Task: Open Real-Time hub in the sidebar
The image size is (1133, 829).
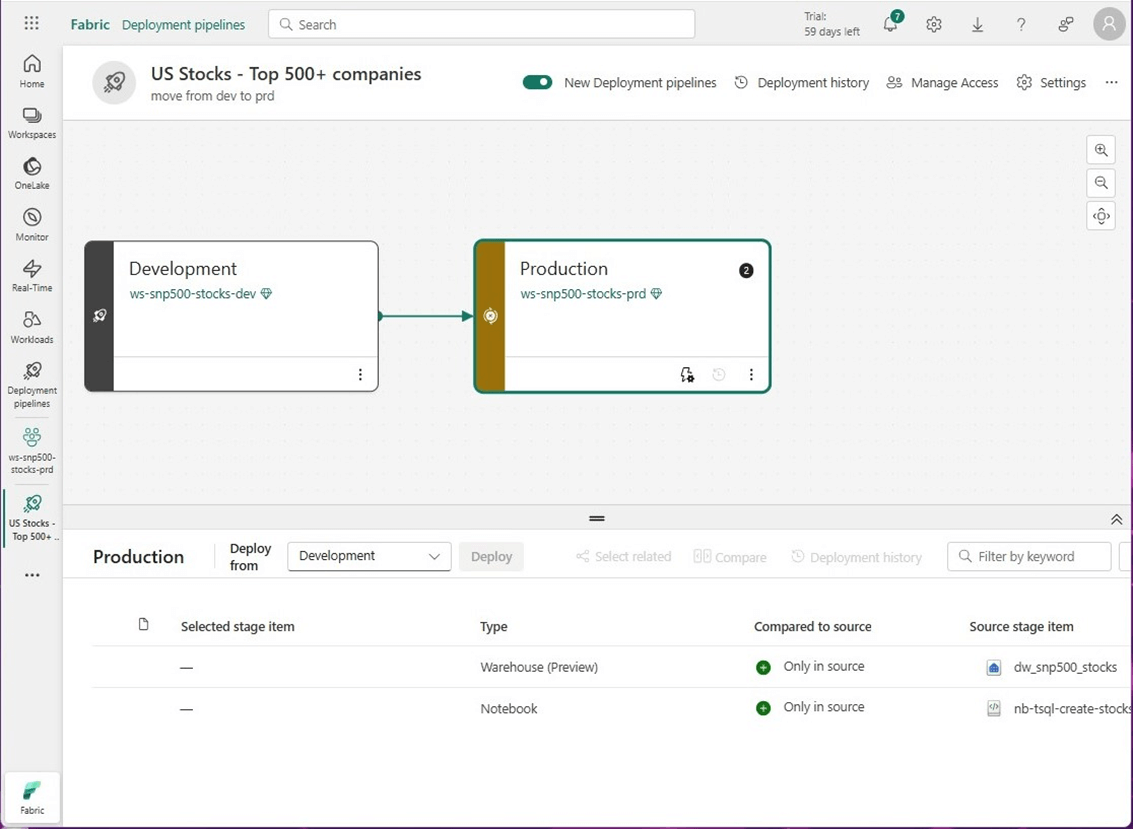Action: coord(32,275)
